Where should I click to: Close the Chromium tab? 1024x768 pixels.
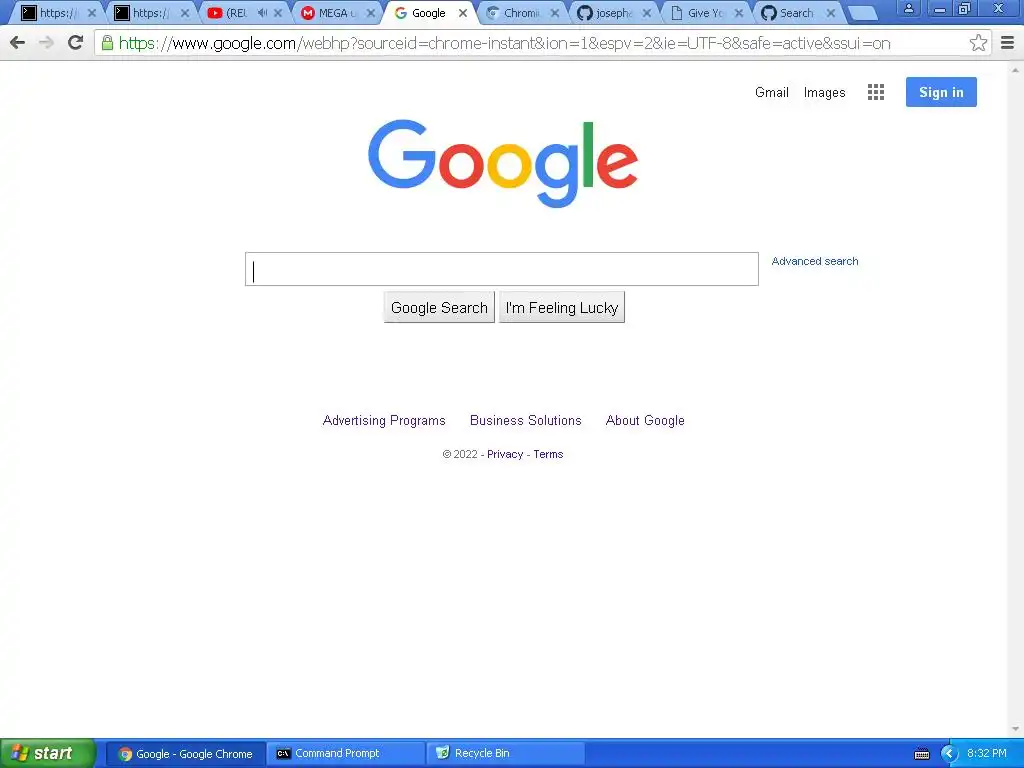coord(554,13)
